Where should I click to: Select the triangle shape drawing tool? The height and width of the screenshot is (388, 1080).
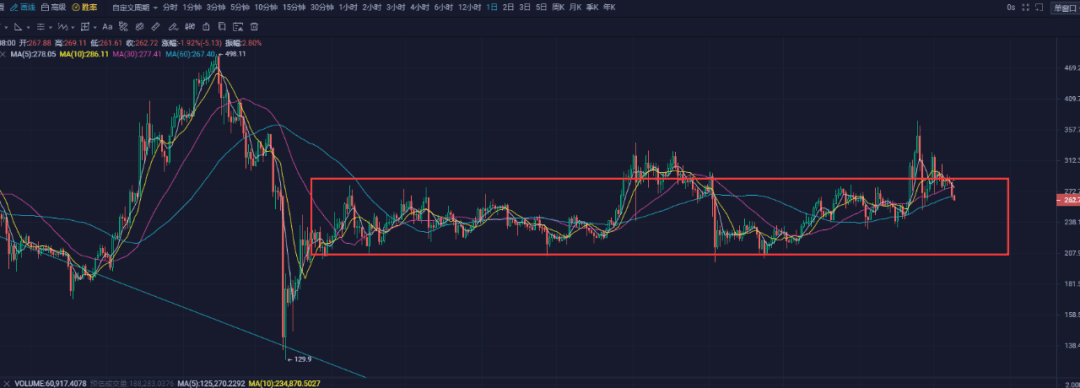(18, 27)
